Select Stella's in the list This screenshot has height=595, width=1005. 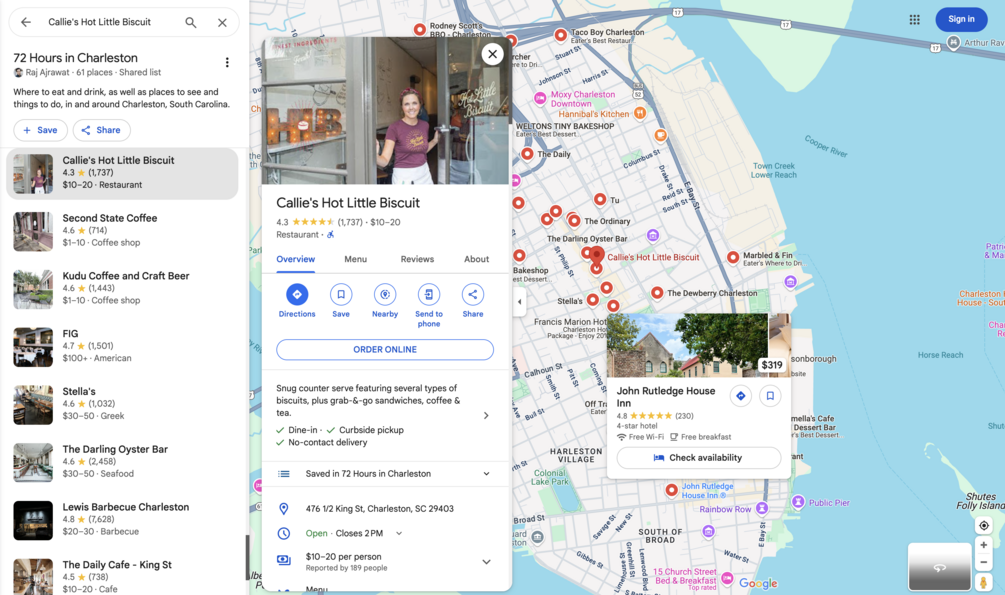click(x=122, y=404)
